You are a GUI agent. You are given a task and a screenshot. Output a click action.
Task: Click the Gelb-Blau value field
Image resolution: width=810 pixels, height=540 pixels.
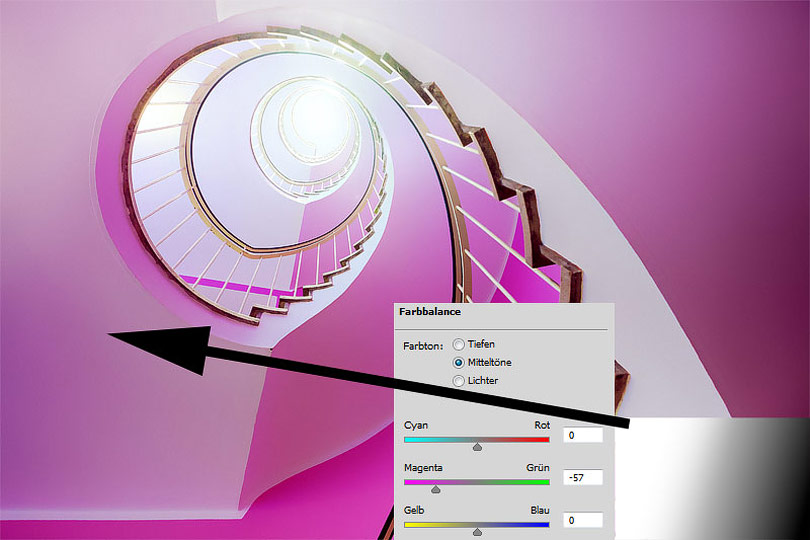pos(583,520)
